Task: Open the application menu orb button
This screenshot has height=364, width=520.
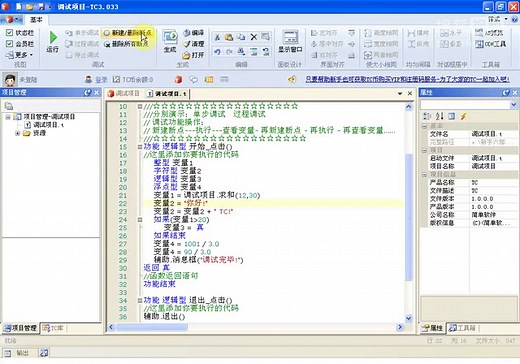Action: pos(11,19)
